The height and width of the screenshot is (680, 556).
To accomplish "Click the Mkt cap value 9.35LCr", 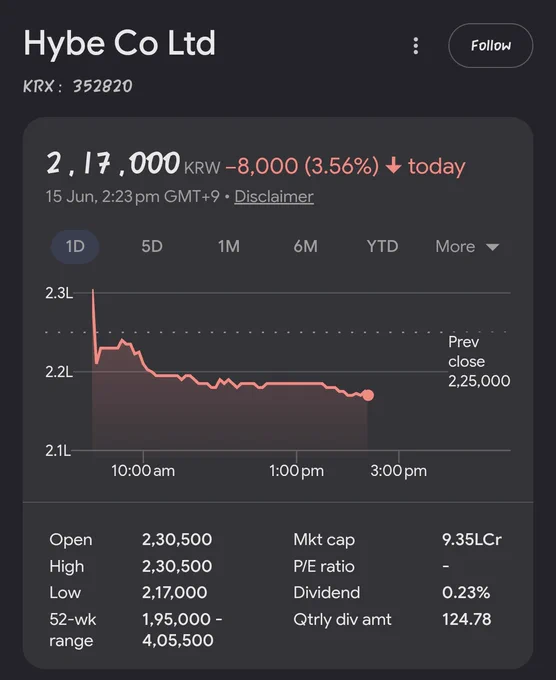I will point(472,539).
